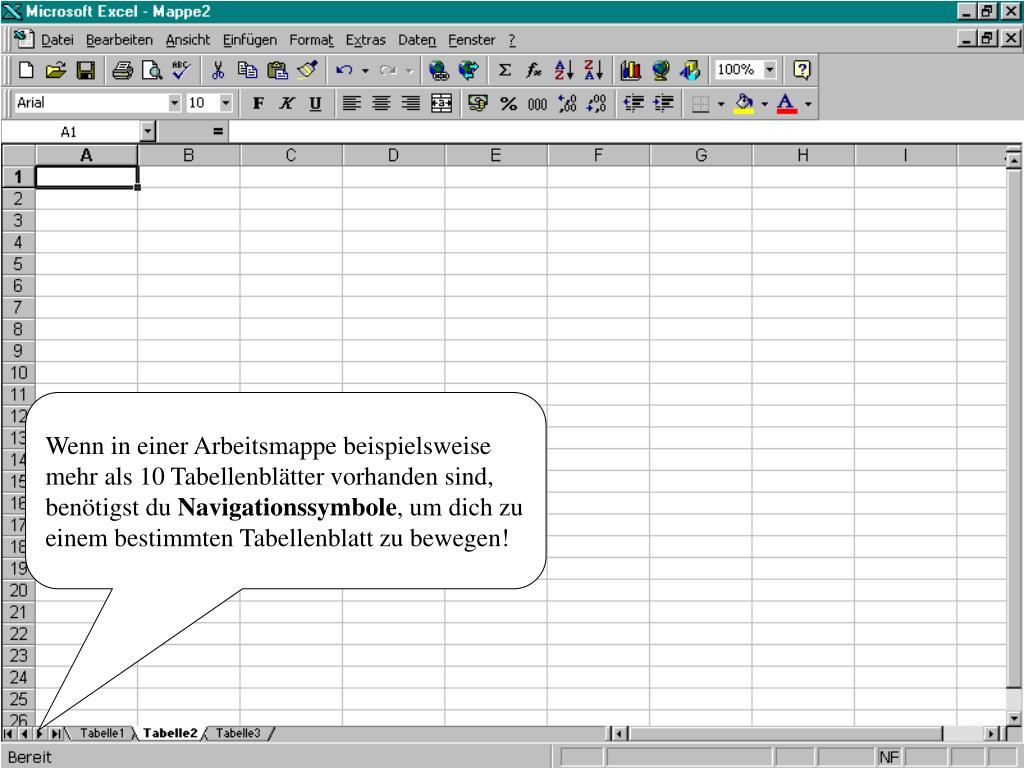Decrease decimal places
The height and width of the screenshot is (768, 1024).
[597, 103]
